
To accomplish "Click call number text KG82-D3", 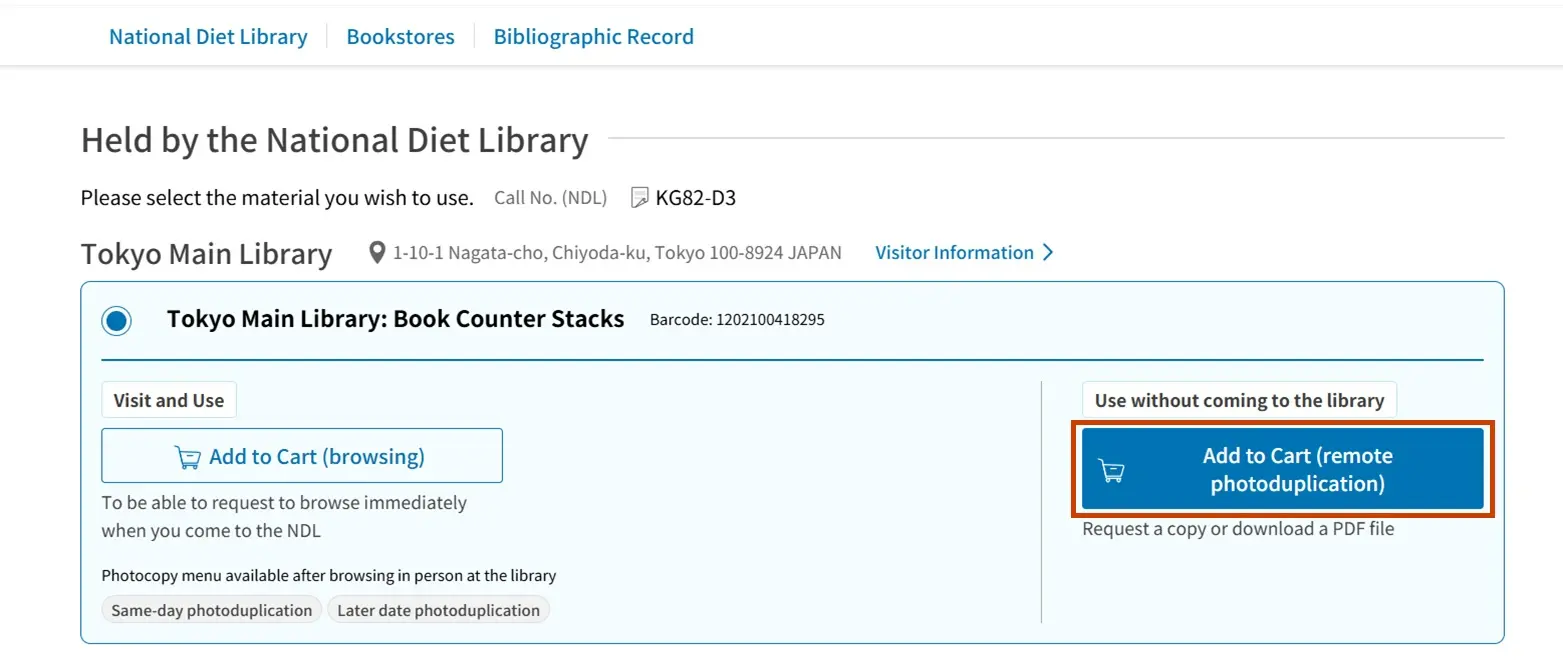I will point(696,198).
